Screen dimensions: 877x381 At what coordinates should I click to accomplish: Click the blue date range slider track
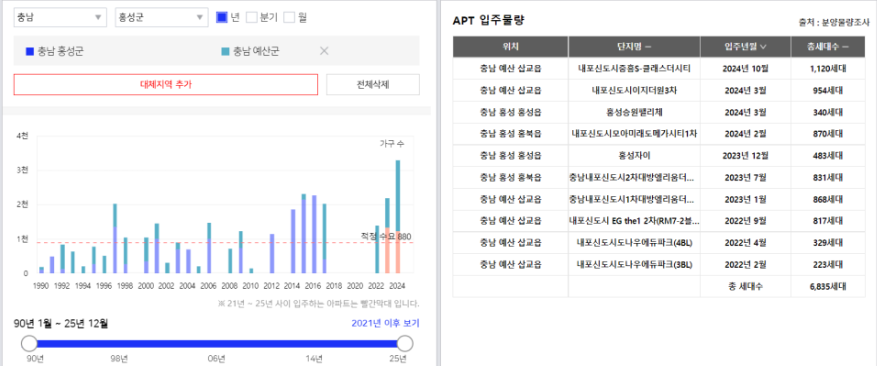(217, 343)
